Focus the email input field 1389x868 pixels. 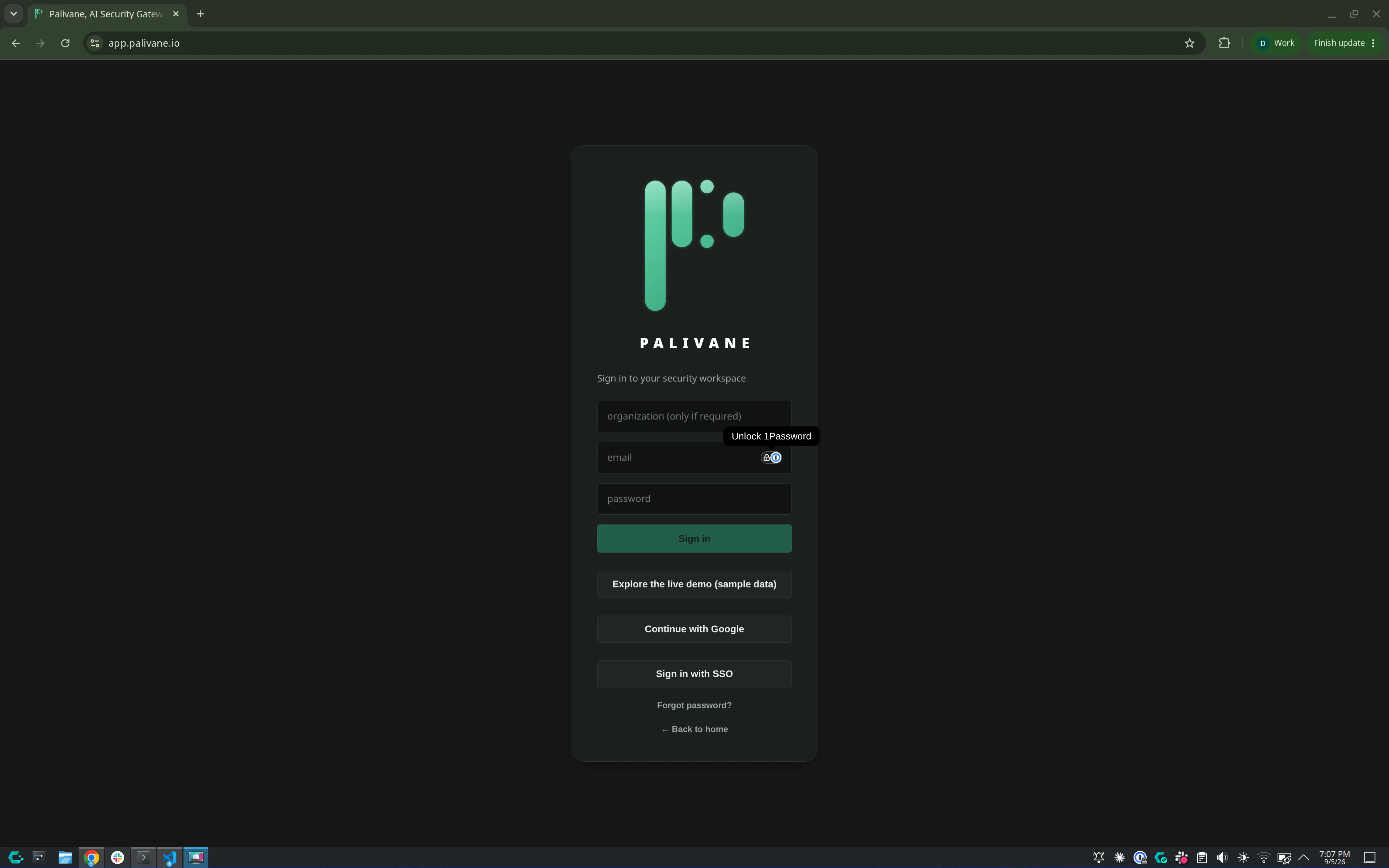pos(694,458)
